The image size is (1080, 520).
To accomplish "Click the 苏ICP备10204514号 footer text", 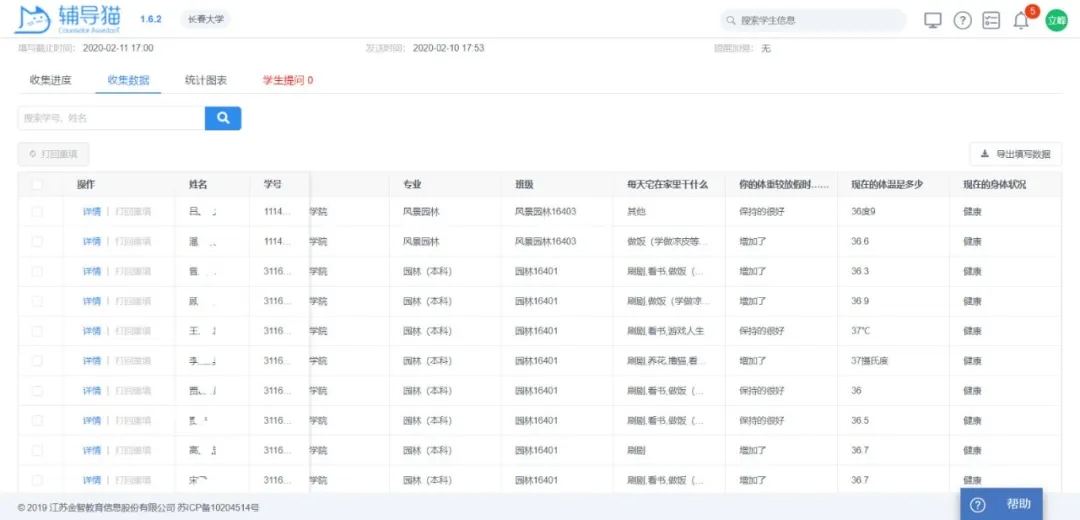I will [218, 508].
